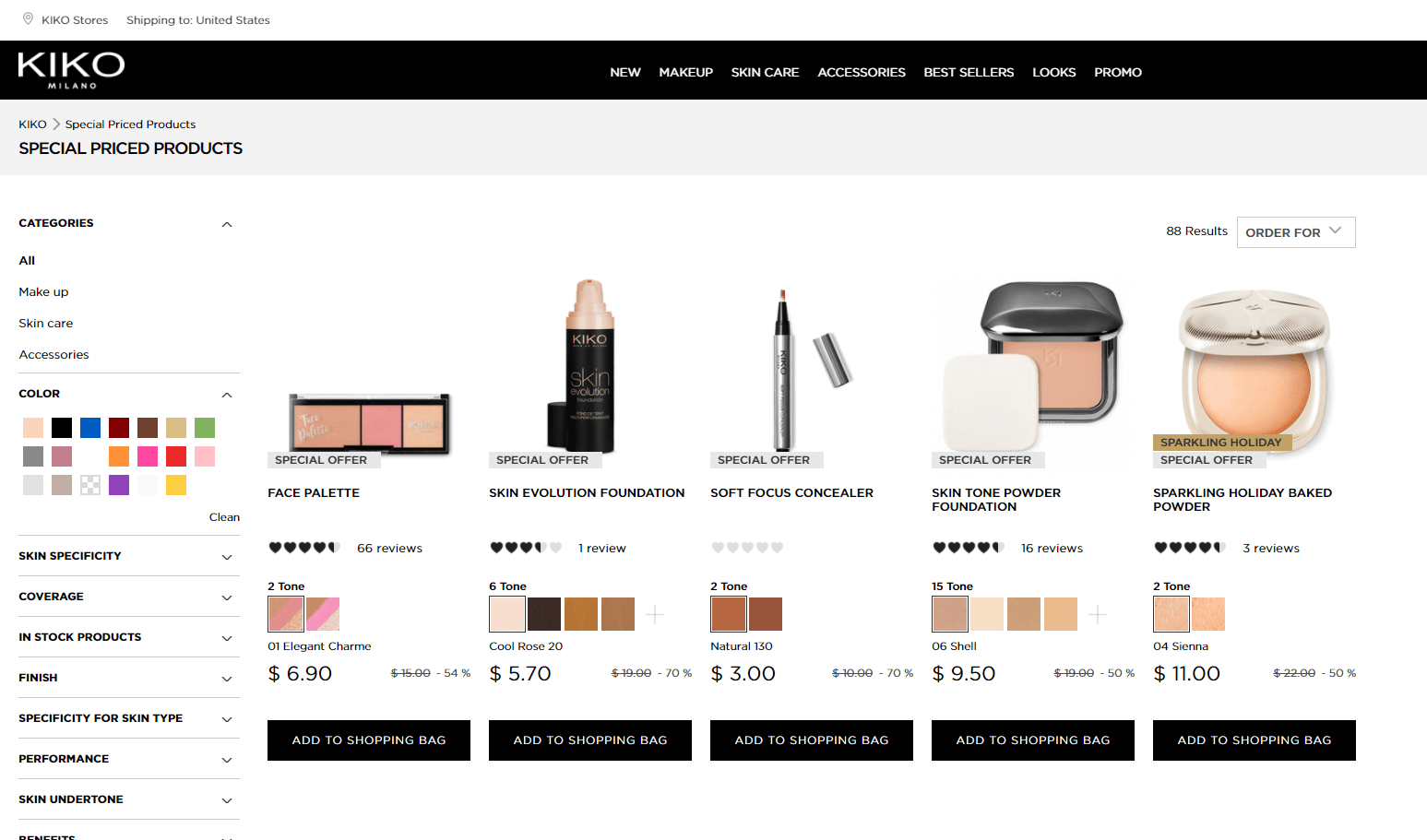Select Natural 130 concealer tone

tap(729, 614)
